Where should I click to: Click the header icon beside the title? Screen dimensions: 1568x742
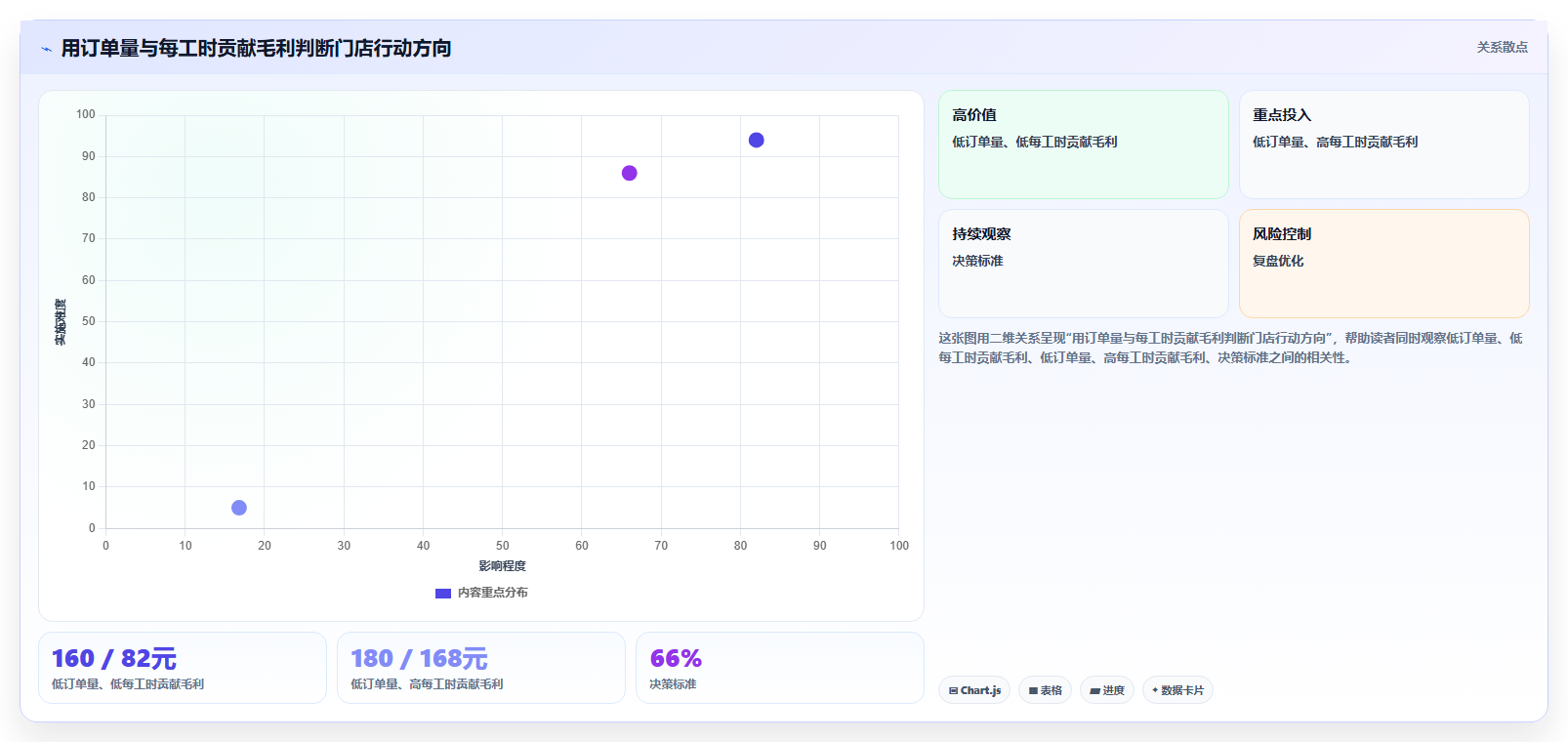[46, 49]
